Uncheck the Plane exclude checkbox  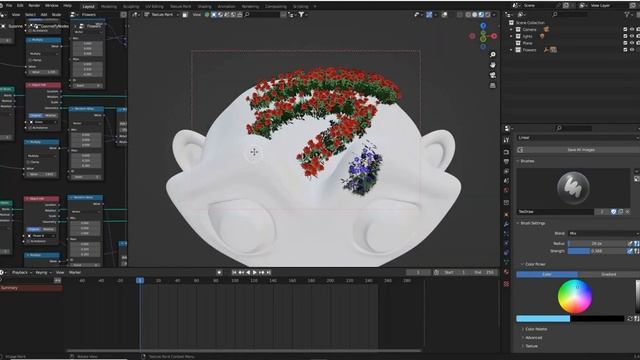click(x=625, y=43)
